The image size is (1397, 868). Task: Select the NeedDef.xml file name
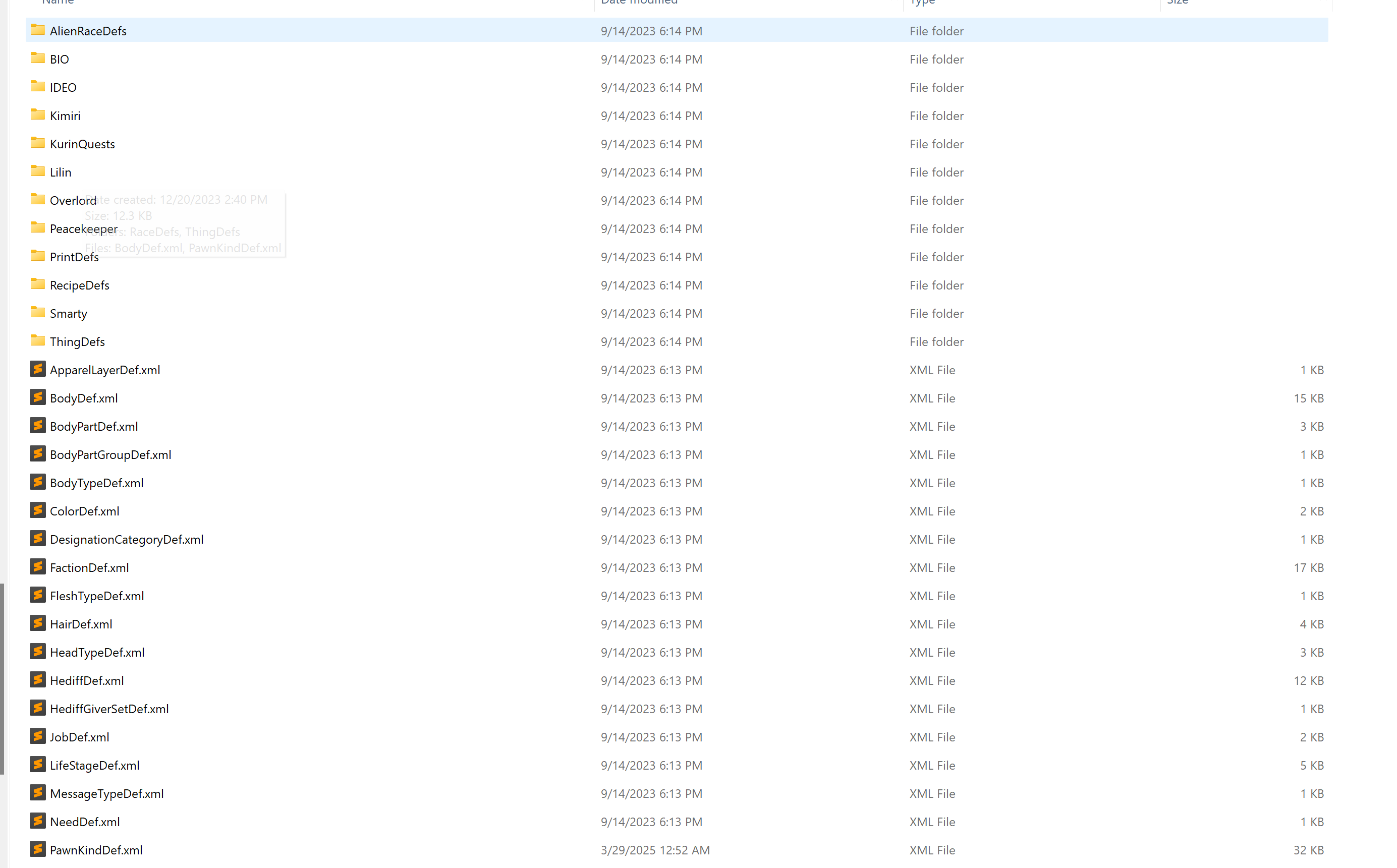tap(85, 822)
